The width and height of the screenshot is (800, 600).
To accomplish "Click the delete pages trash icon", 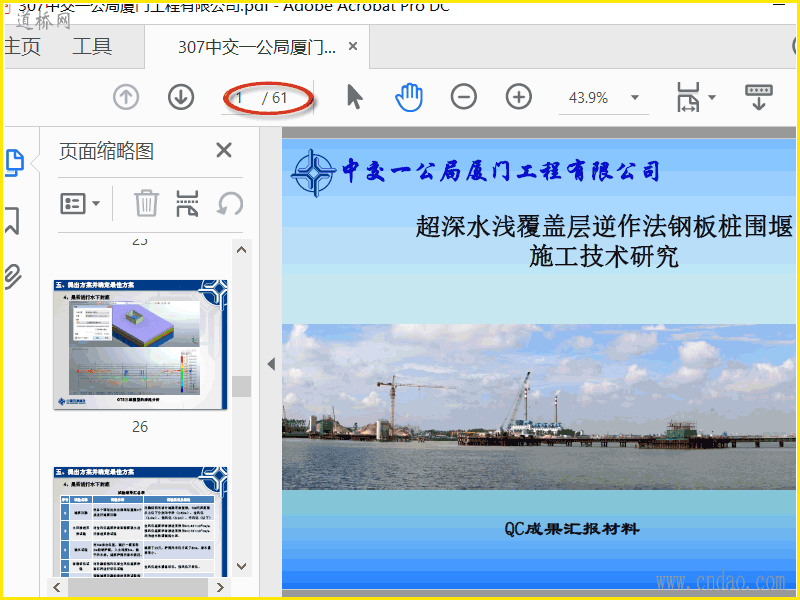I will point(146,204).
